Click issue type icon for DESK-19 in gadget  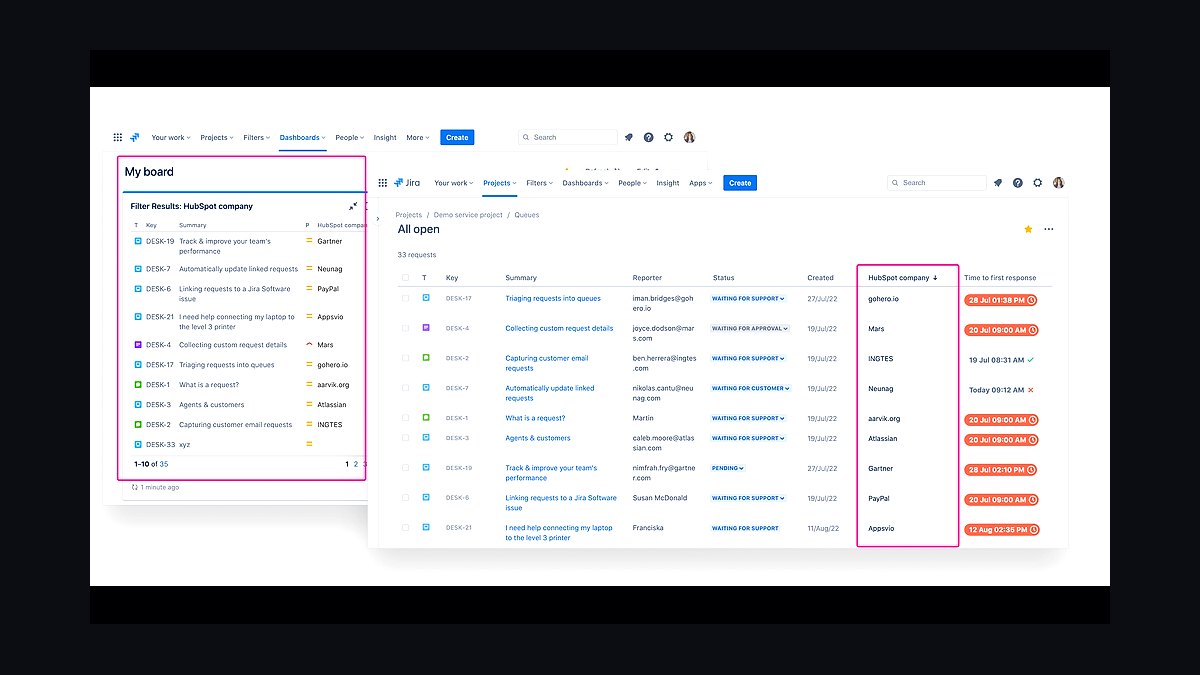[138, 241]
